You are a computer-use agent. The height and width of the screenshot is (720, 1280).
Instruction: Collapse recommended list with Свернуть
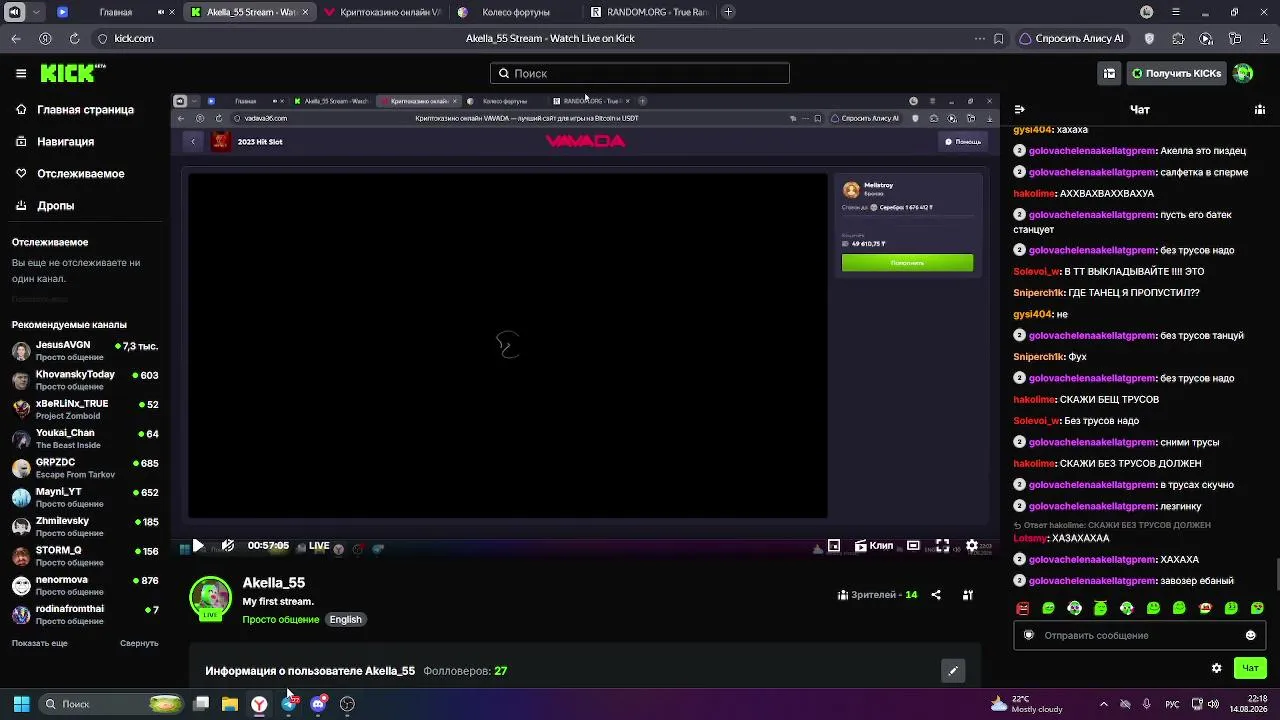(x=139, y=643)
